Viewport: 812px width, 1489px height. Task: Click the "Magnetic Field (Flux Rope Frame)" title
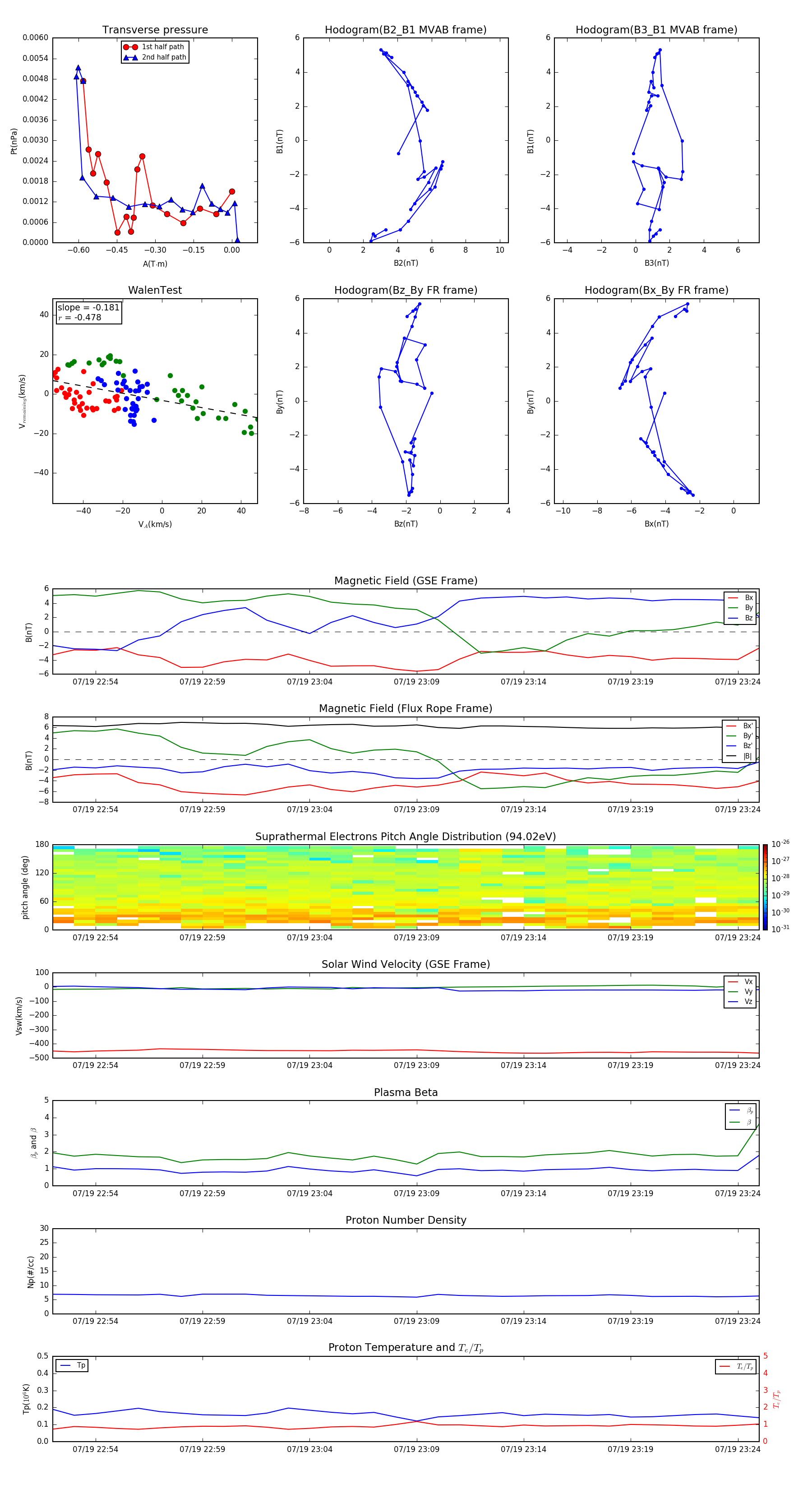(x=406, y=709)
